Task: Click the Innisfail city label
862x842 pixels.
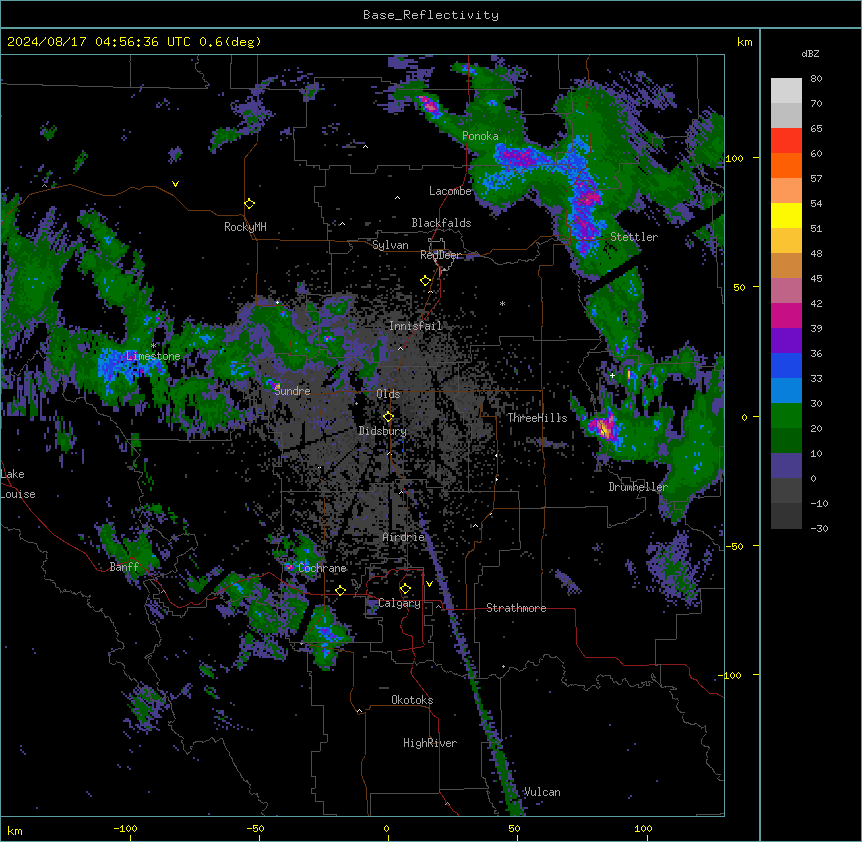Action: tap(415, 326)
